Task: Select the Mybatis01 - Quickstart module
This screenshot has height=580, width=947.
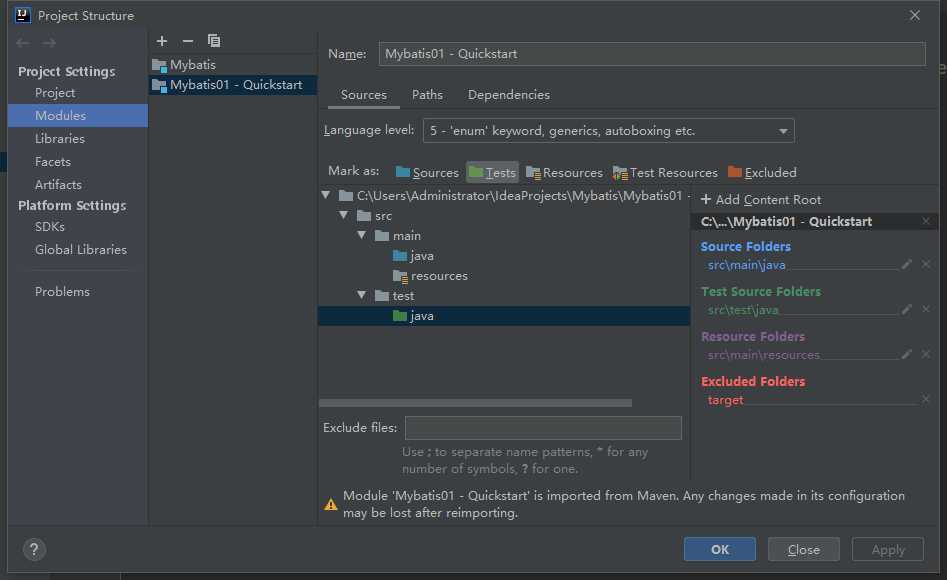Action: click(x=233, y=85)
